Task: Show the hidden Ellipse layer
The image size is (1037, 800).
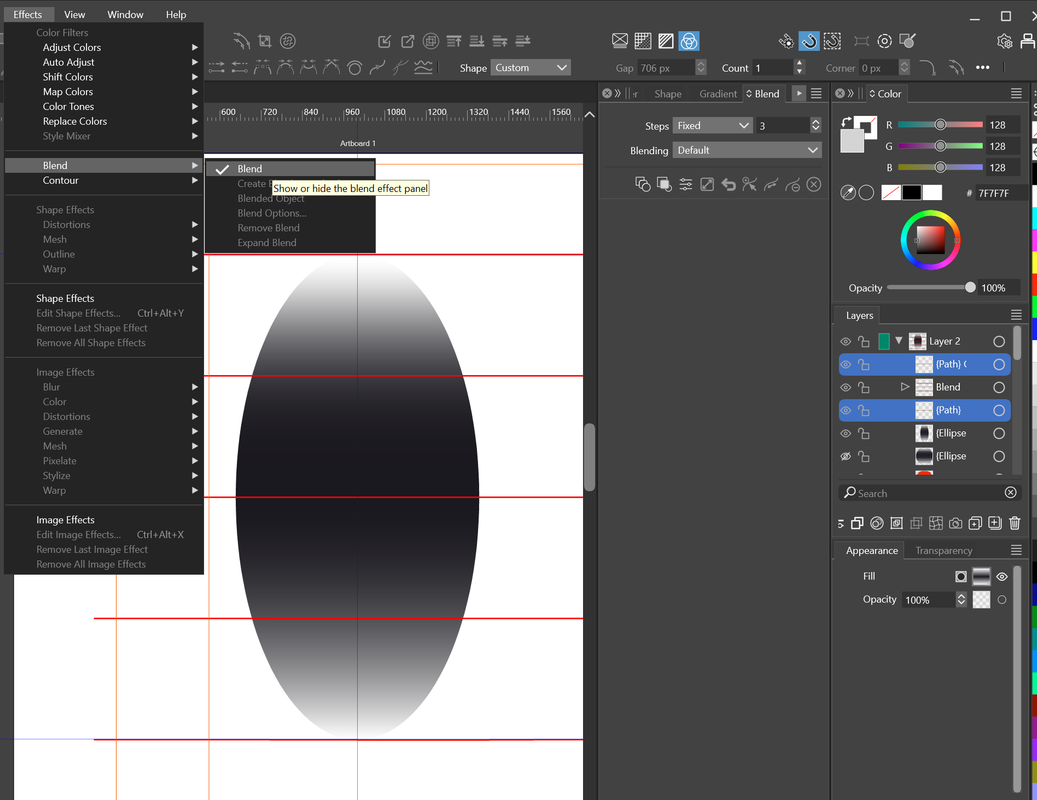Action: click(846, 456)
